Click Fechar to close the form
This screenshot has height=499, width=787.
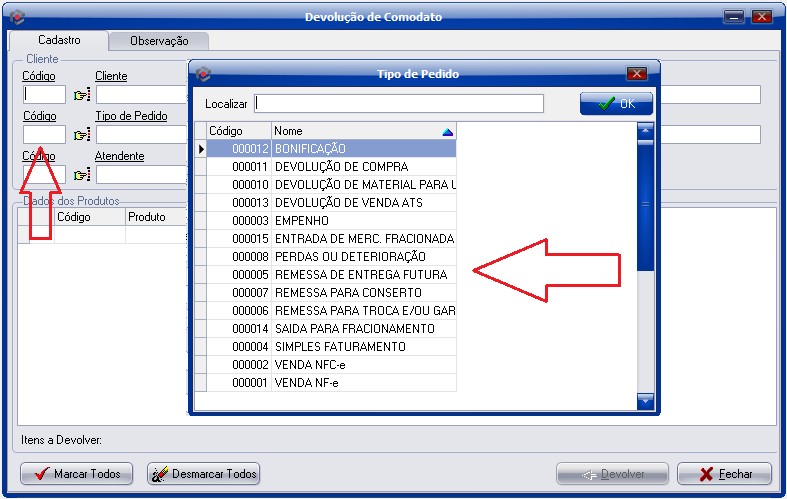point(725,474)
